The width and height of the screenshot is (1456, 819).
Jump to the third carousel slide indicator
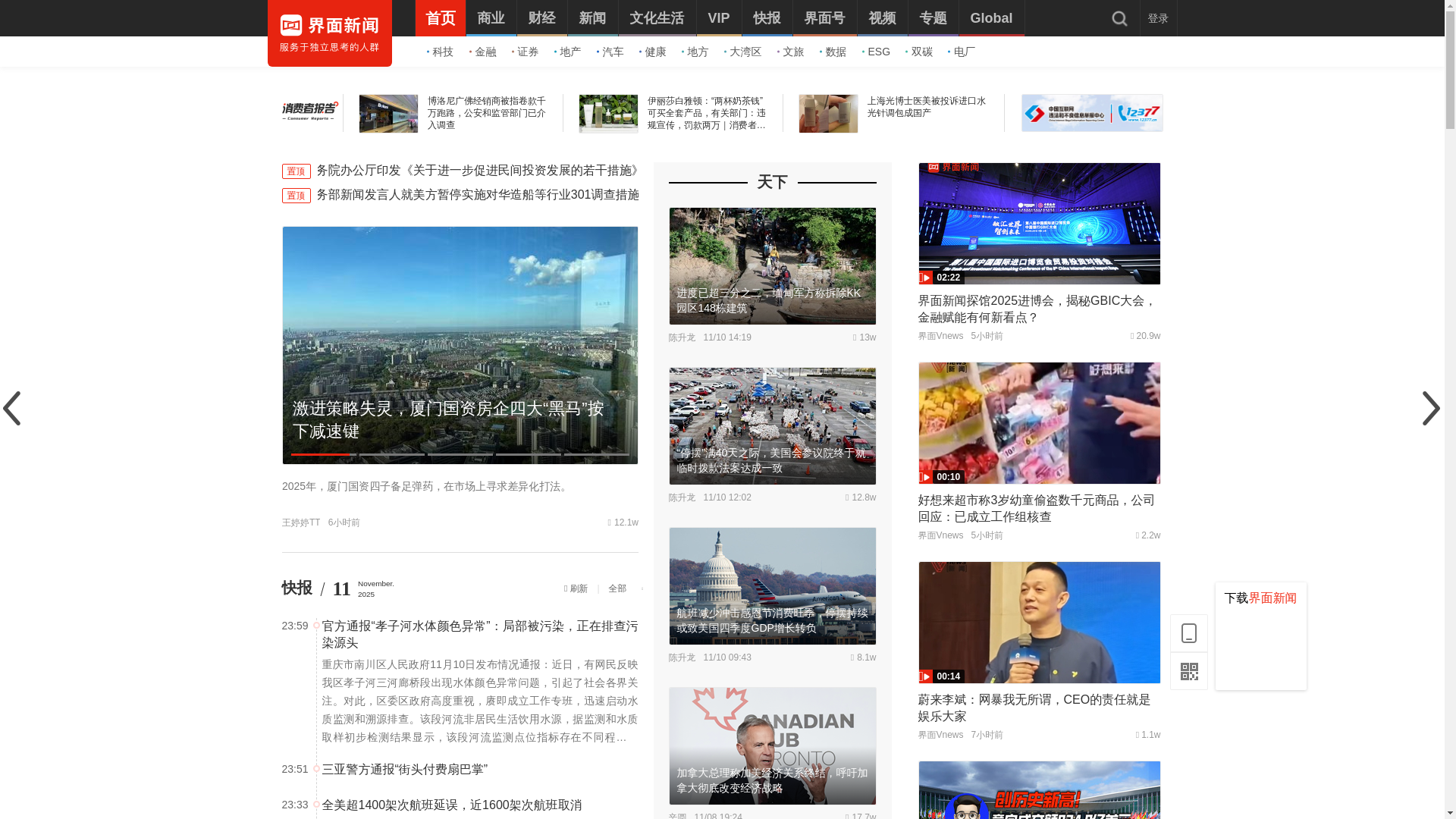pos(460,454)
